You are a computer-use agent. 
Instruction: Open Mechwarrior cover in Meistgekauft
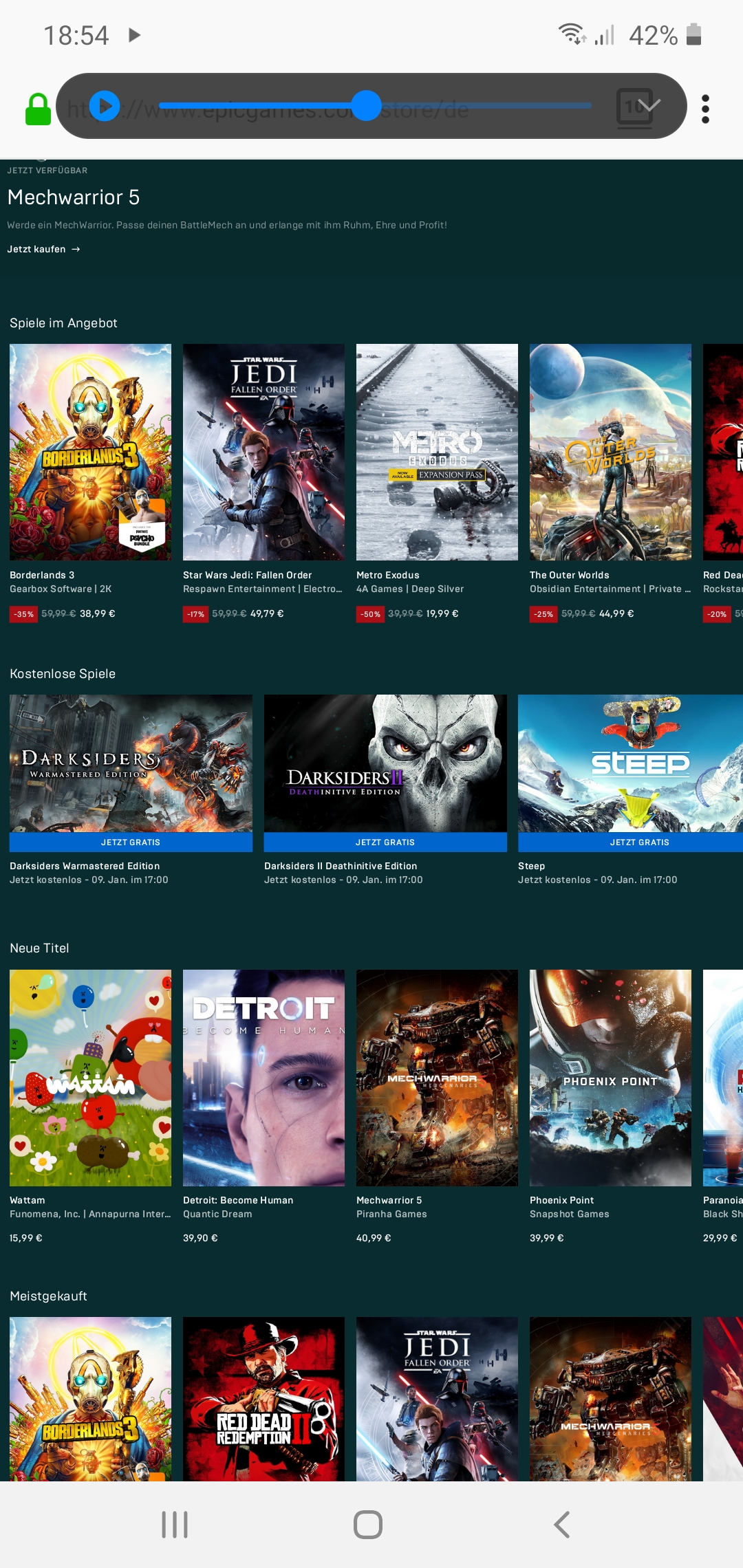point(610,1399)
